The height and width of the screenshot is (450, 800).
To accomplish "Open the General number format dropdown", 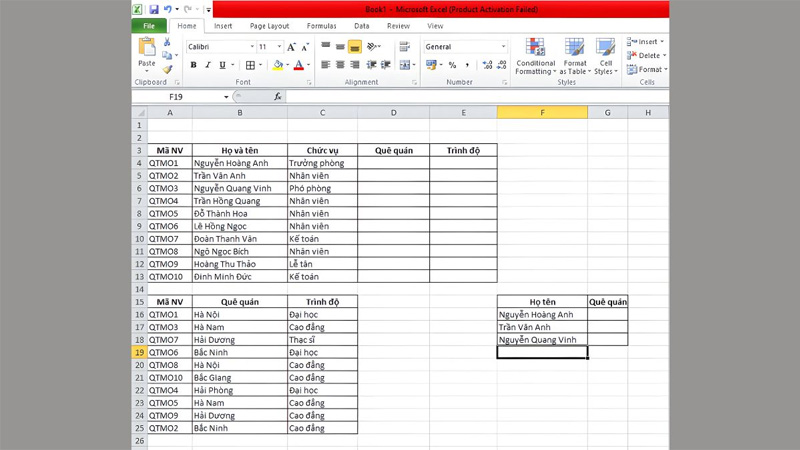I will click(503, 47).
